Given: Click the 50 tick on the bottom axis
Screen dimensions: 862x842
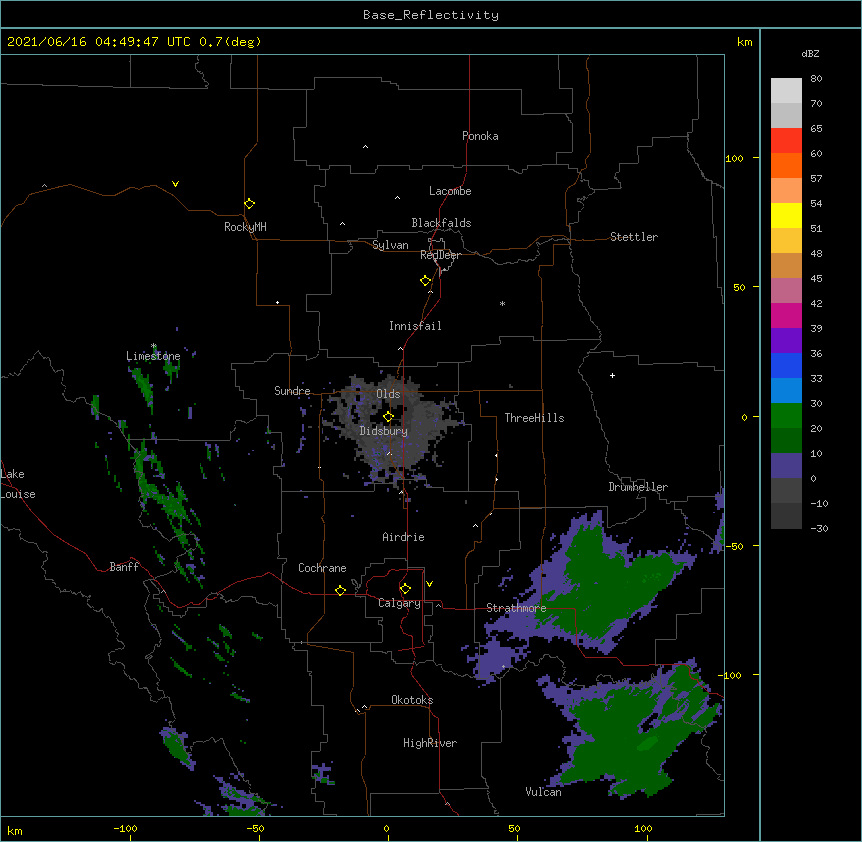Looking at the screenshot, I should (x=514, y=829).
